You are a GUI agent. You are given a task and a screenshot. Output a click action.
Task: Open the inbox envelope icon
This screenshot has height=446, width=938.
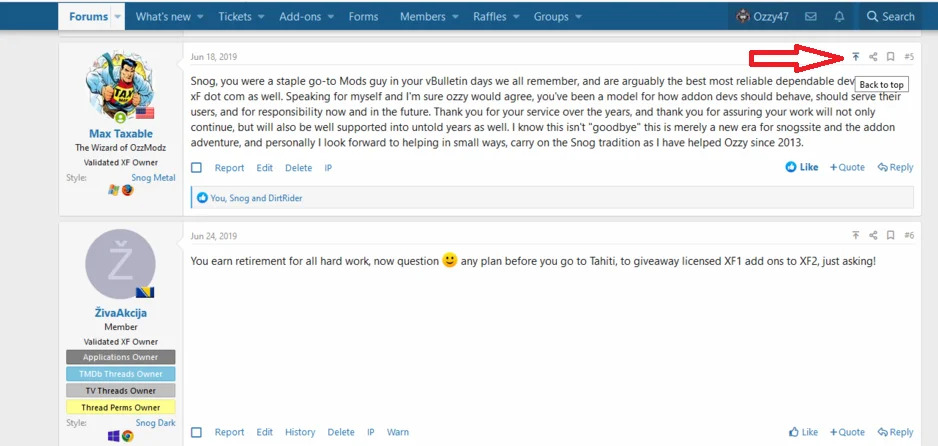coord(811,16)
